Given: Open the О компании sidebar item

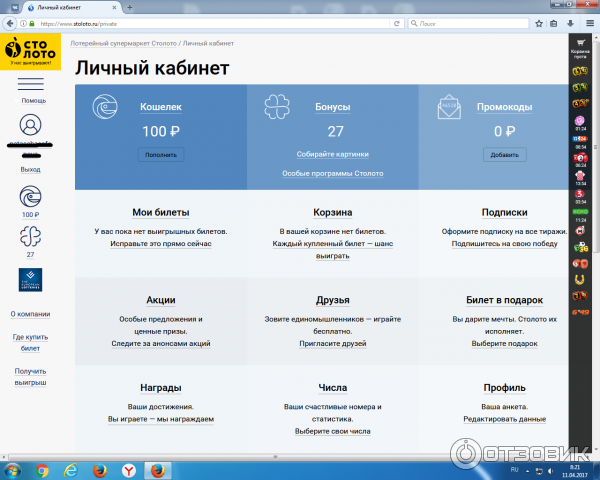Looking at the screenshot, I should tap(31, 314).
